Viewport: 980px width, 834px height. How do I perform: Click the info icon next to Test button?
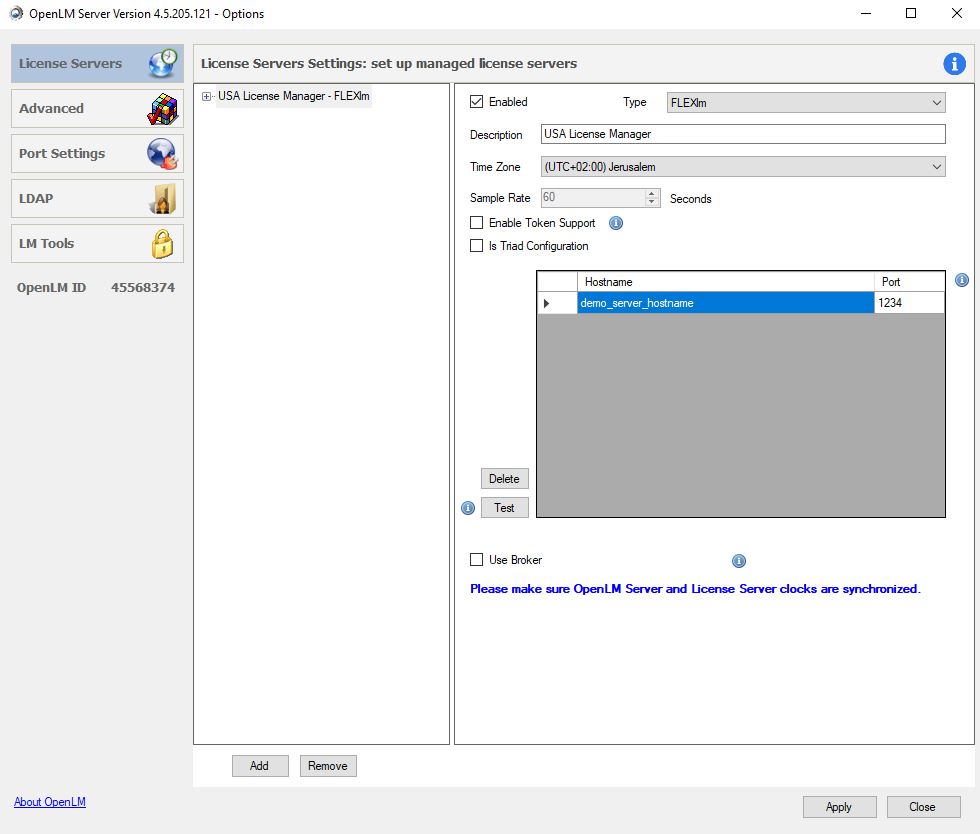click(x=468, y=508)
